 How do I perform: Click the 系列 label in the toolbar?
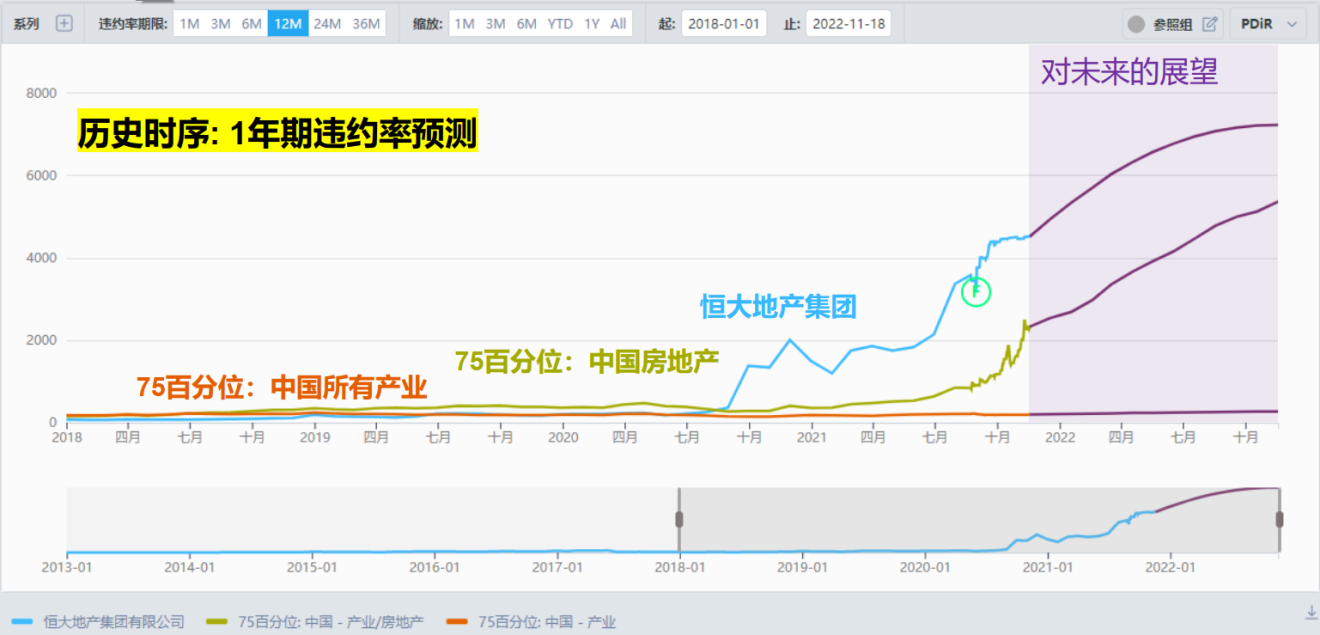[x=27, y=24]
